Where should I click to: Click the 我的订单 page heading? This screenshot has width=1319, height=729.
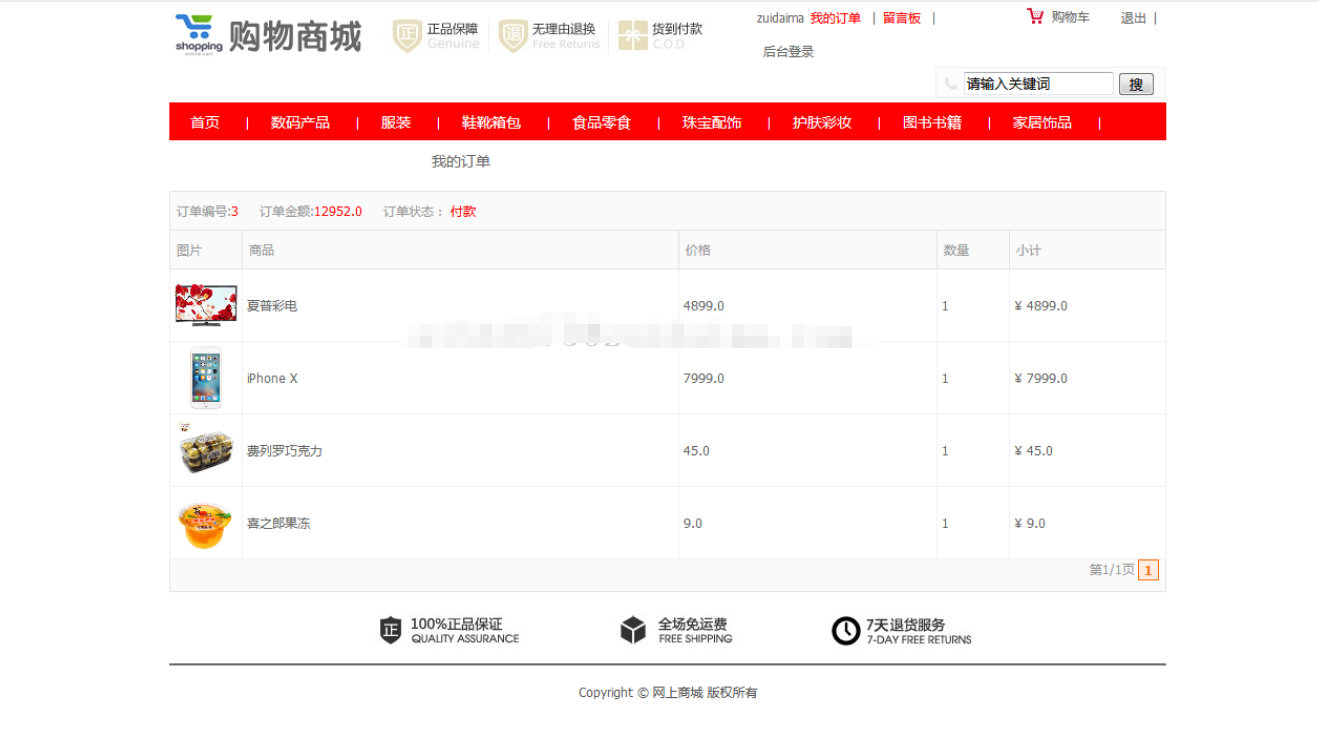(461, 161)
